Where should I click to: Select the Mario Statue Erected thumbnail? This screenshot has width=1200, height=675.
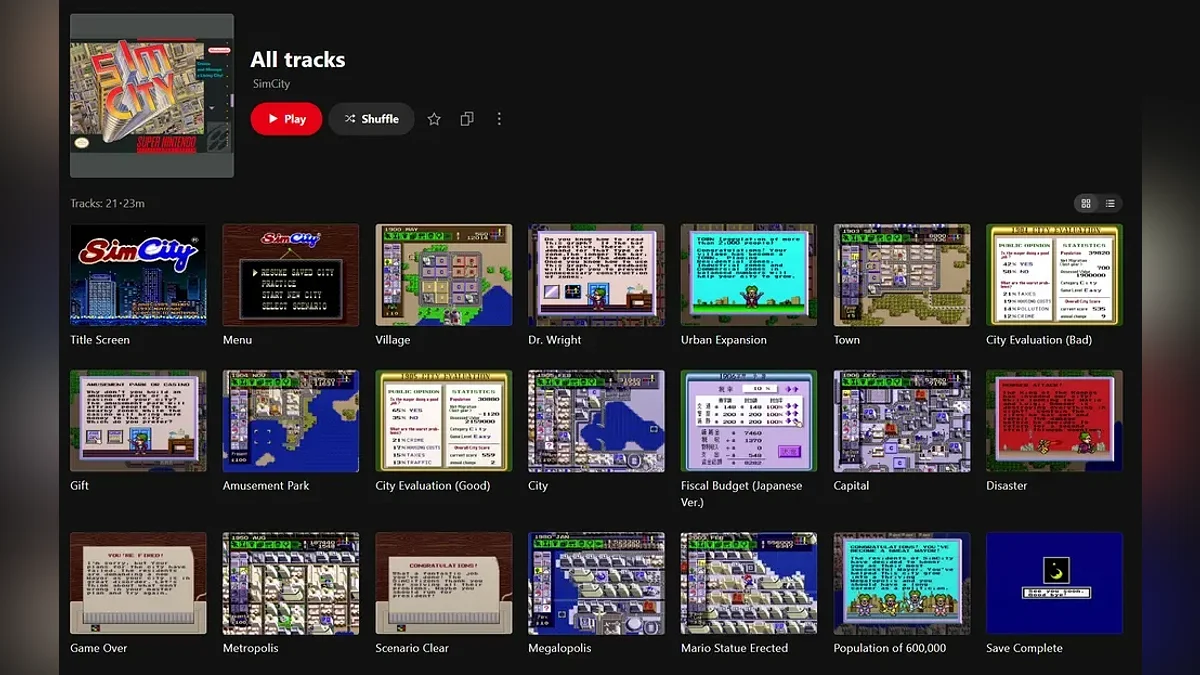coord(749,583)
